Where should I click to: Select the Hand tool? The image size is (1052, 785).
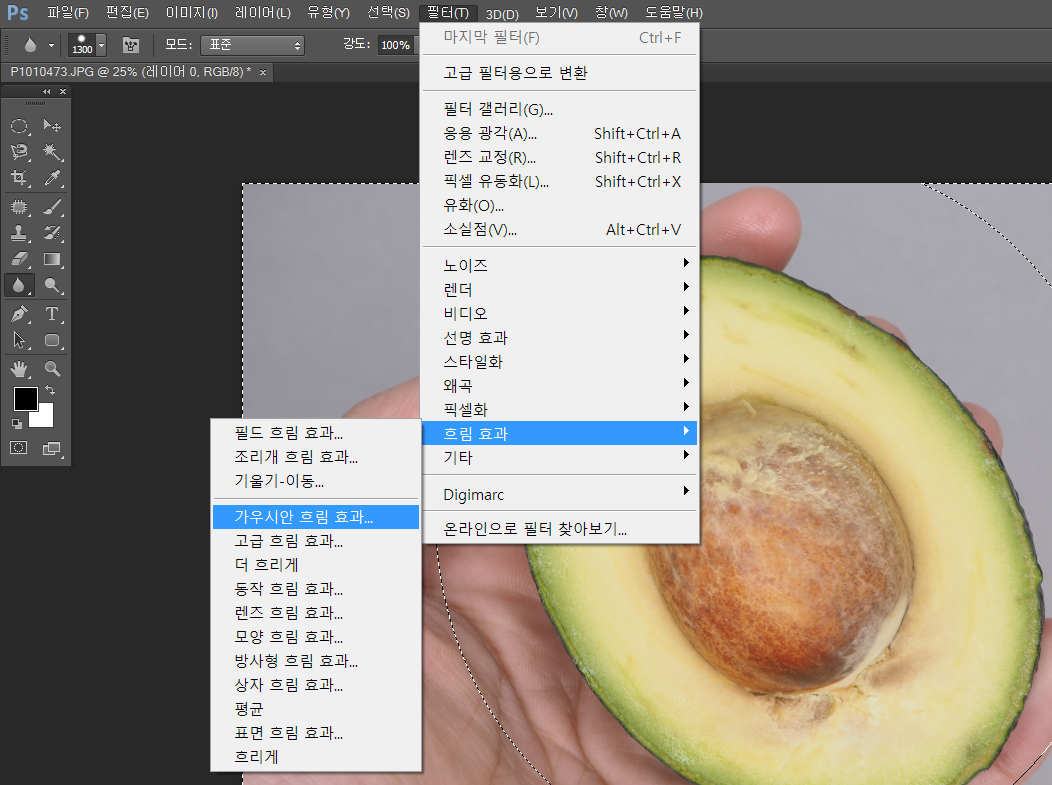pyautogui.click(x=19, y=368)
